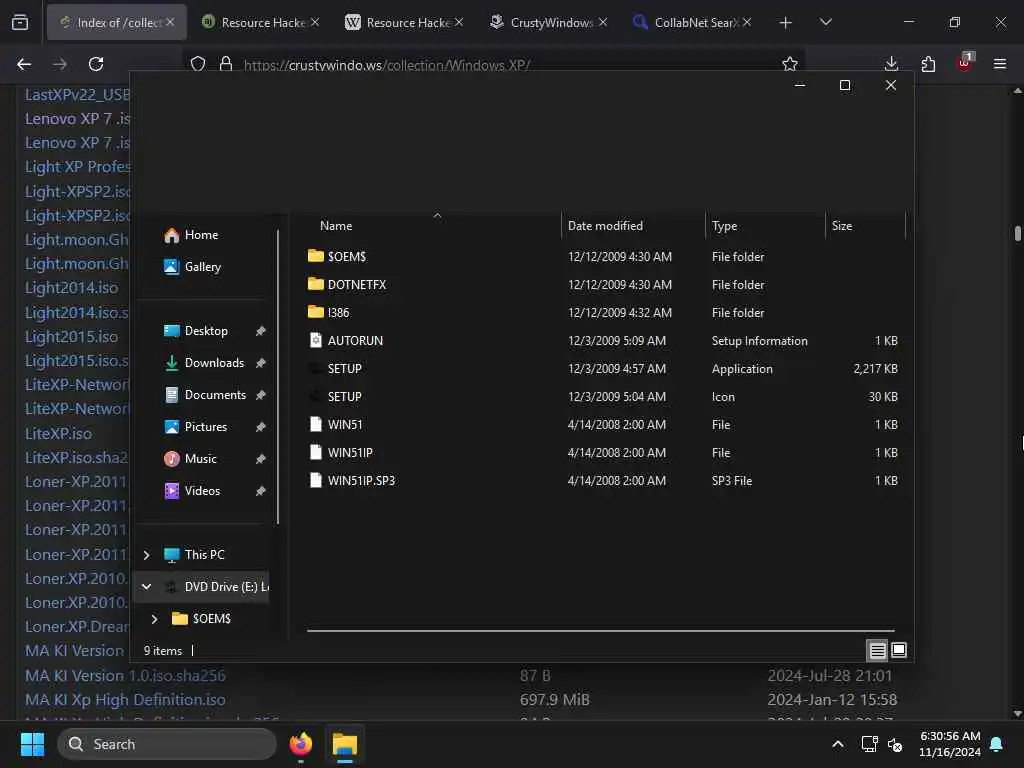Open uBlock Origin extension icon
This screenshot has width=1024, height=768.
click(965, 63)
